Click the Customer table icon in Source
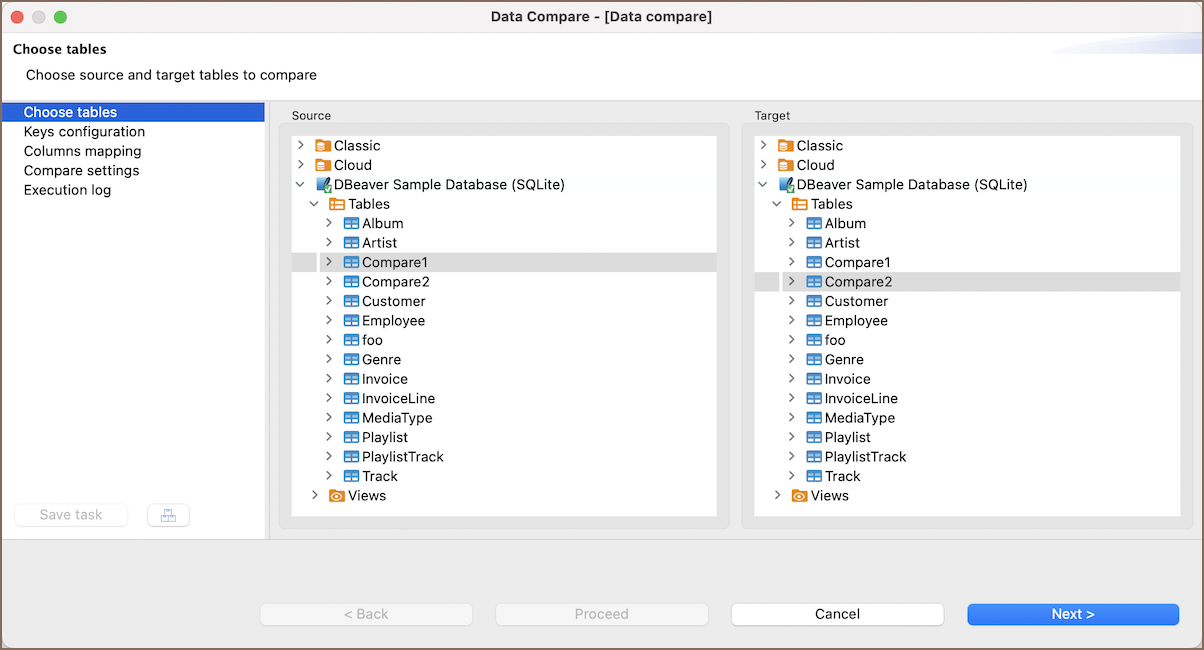1204x650 pixels. pyautogui.click(x=351, y=301)
